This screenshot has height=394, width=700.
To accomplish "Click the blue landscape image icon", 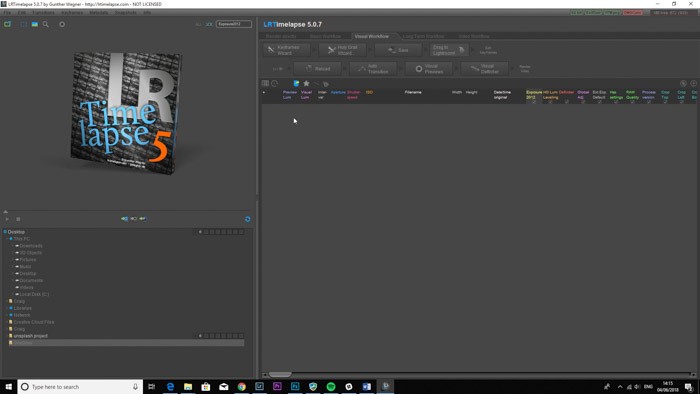I will click(34, 24).
